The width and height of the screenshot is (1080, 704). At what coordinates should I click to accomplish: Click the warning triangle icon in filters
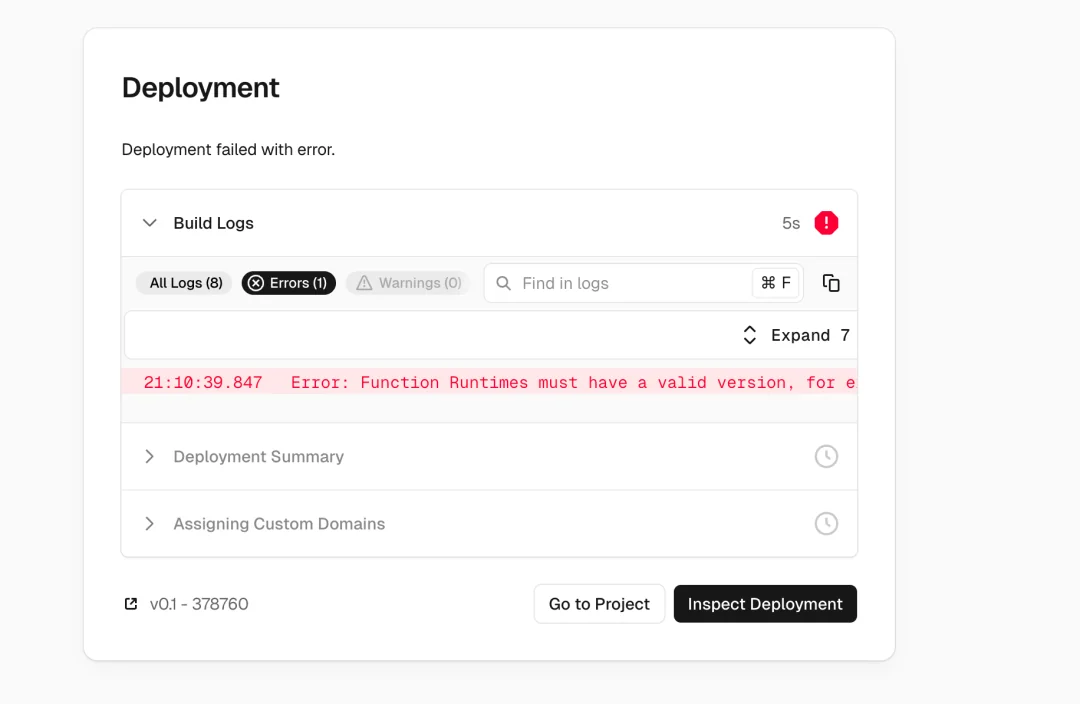pyautogui.click(x=364, y=283)
